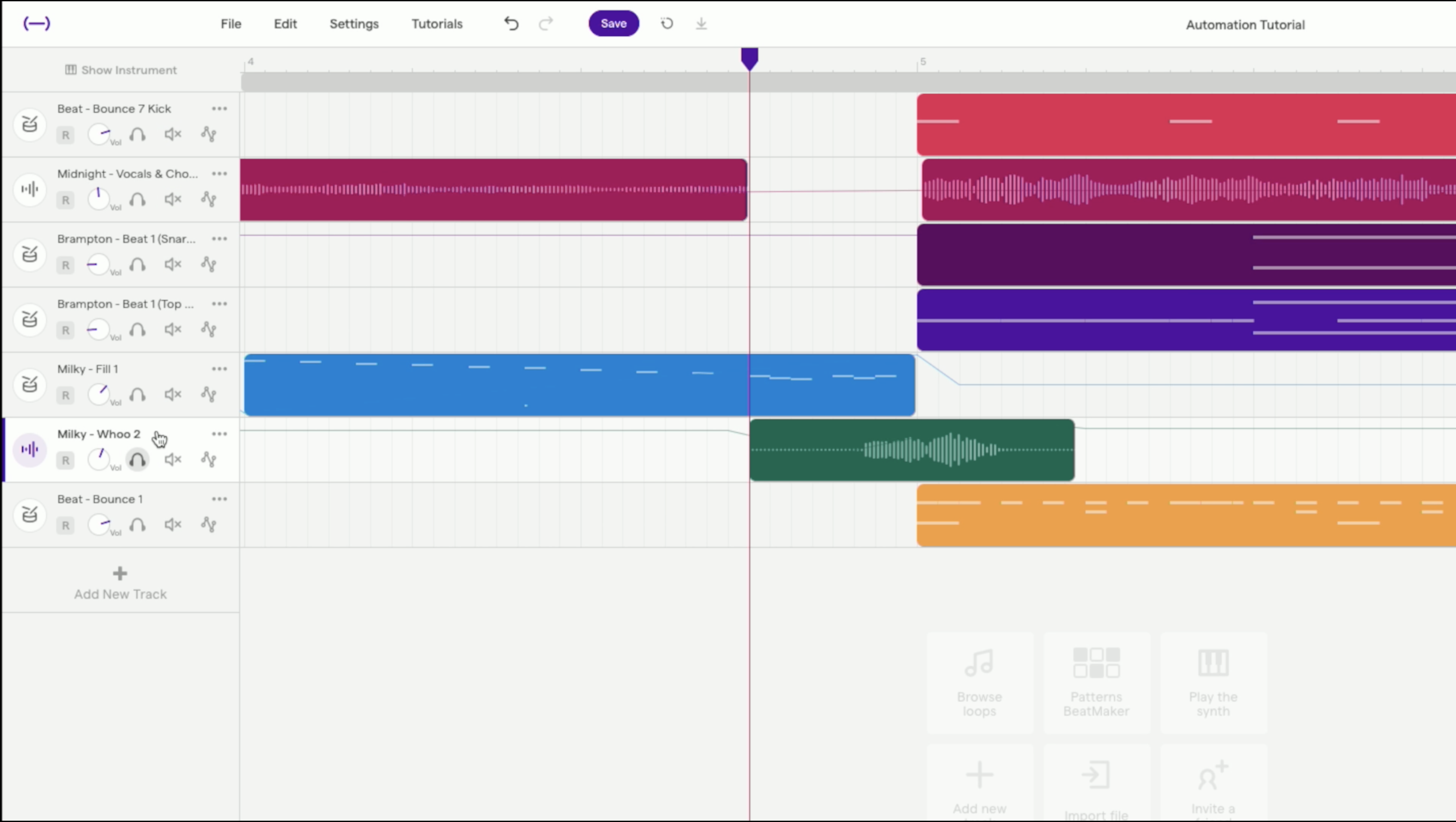The height and width of the screenshot is (822, 1456).
Task: Adjust the volume knob on Milky - Fill 1
Action: [x=100, y=395]
